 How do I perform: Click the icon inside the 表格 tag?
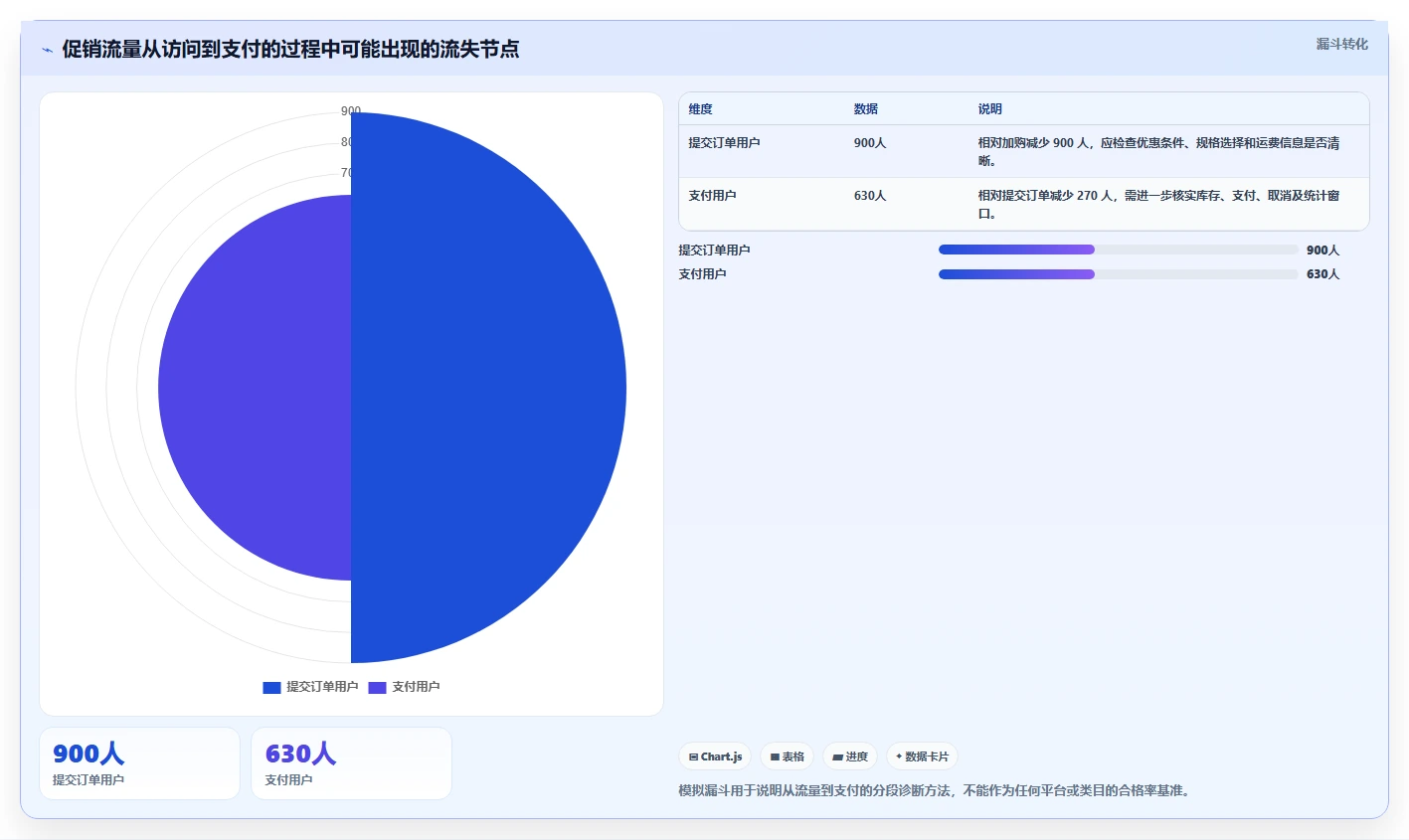coord(775,757)
